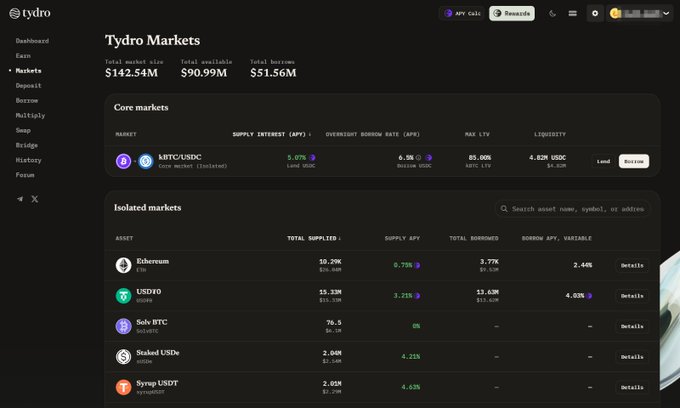Viewport: 680px width, 408px height.
Task: Click the Ethereum token icon
Action: click(x=124, y=265)
